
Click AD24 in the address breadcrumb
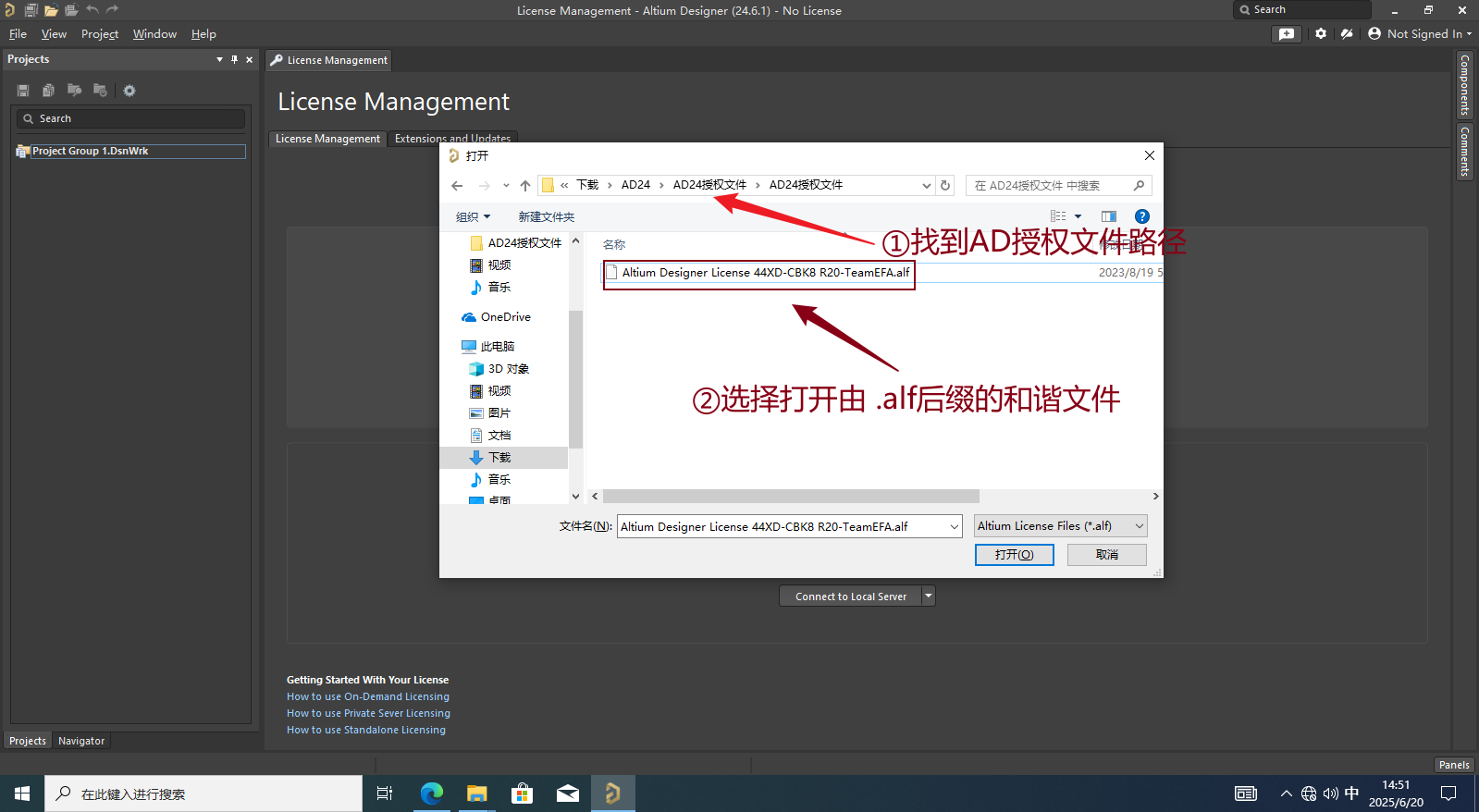coord(635,185)
